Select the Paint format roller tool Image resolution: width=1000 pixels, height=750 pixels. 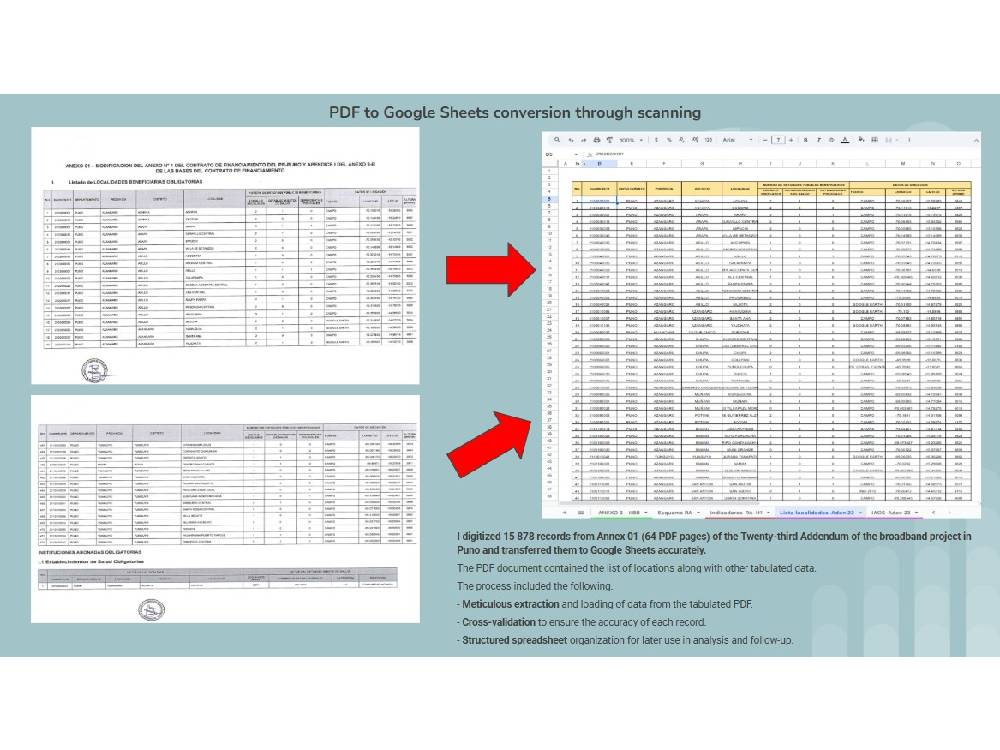tap(610, 140)
